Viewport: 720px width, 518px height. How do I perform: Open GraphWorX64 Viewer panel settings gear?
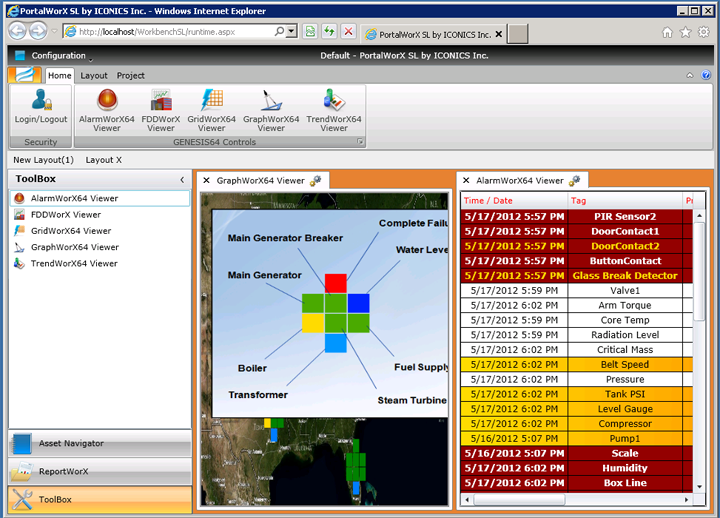(x=315, y=180)
